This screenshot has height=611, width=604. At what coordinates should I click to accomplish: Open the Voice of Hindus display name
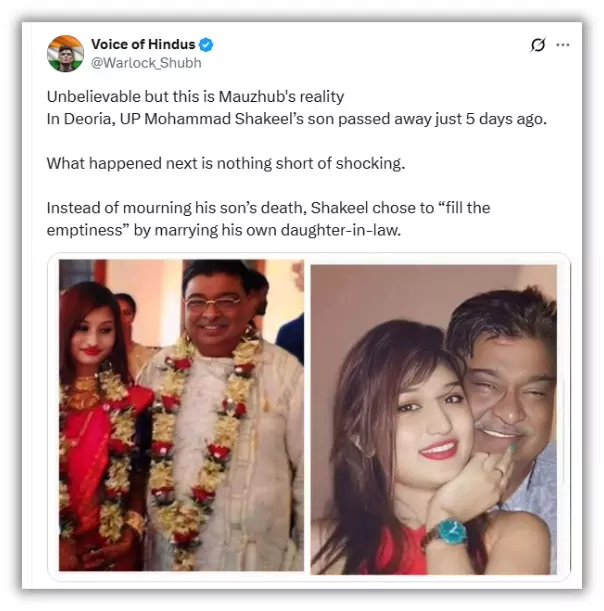143,44
